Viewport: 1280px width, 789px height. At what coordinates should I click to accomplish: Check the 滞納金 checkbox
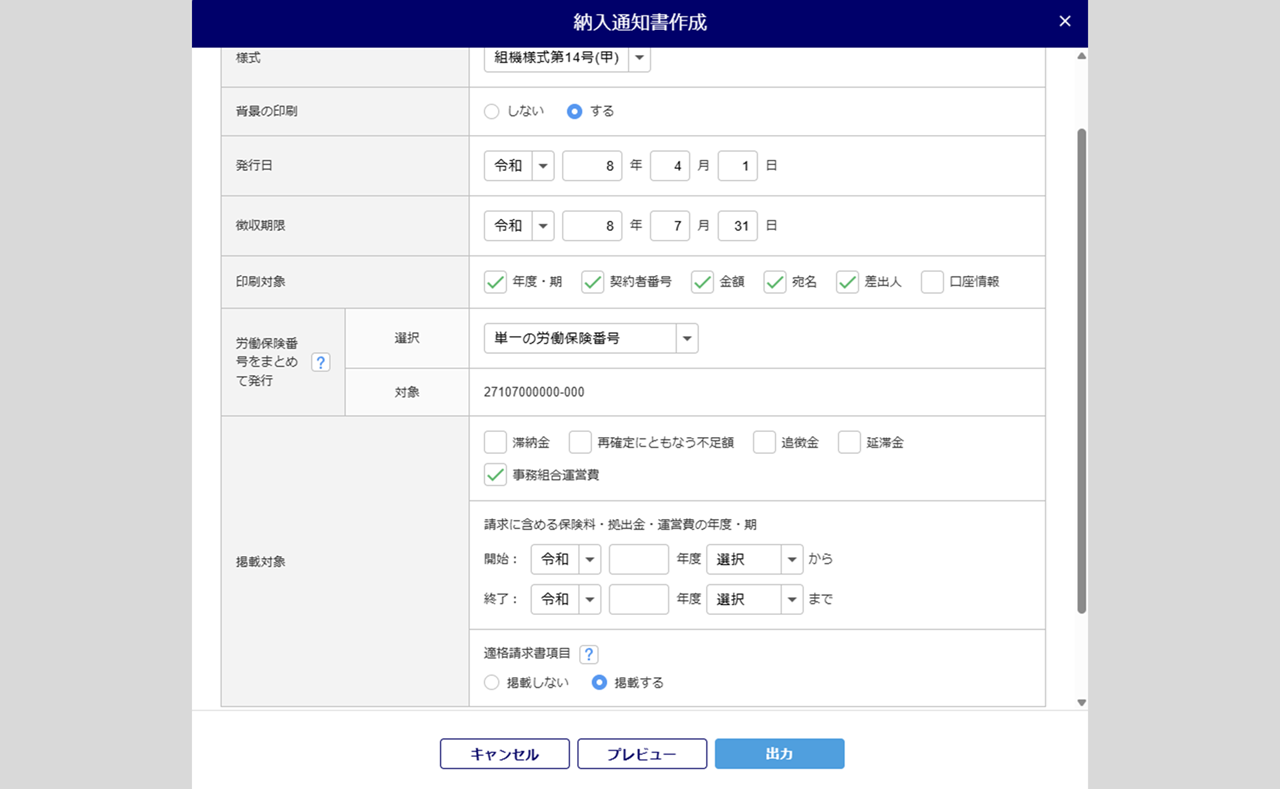(x=495, y=442)
